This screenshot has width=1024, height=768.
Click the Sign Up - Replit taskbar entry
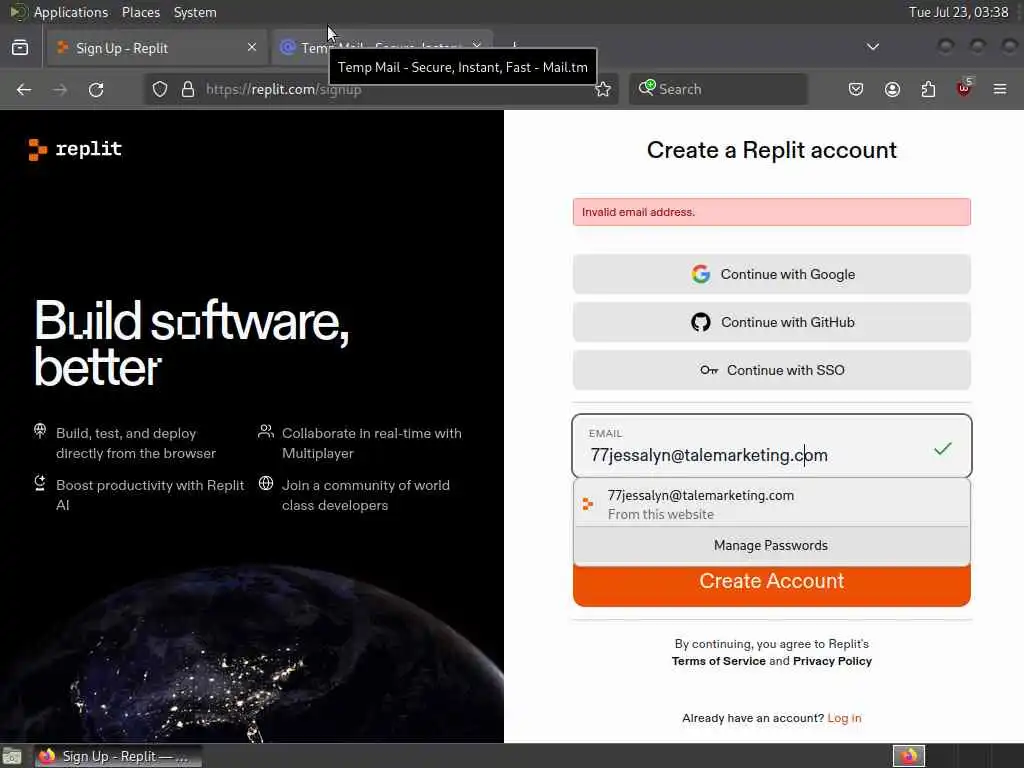coord(118,756)
